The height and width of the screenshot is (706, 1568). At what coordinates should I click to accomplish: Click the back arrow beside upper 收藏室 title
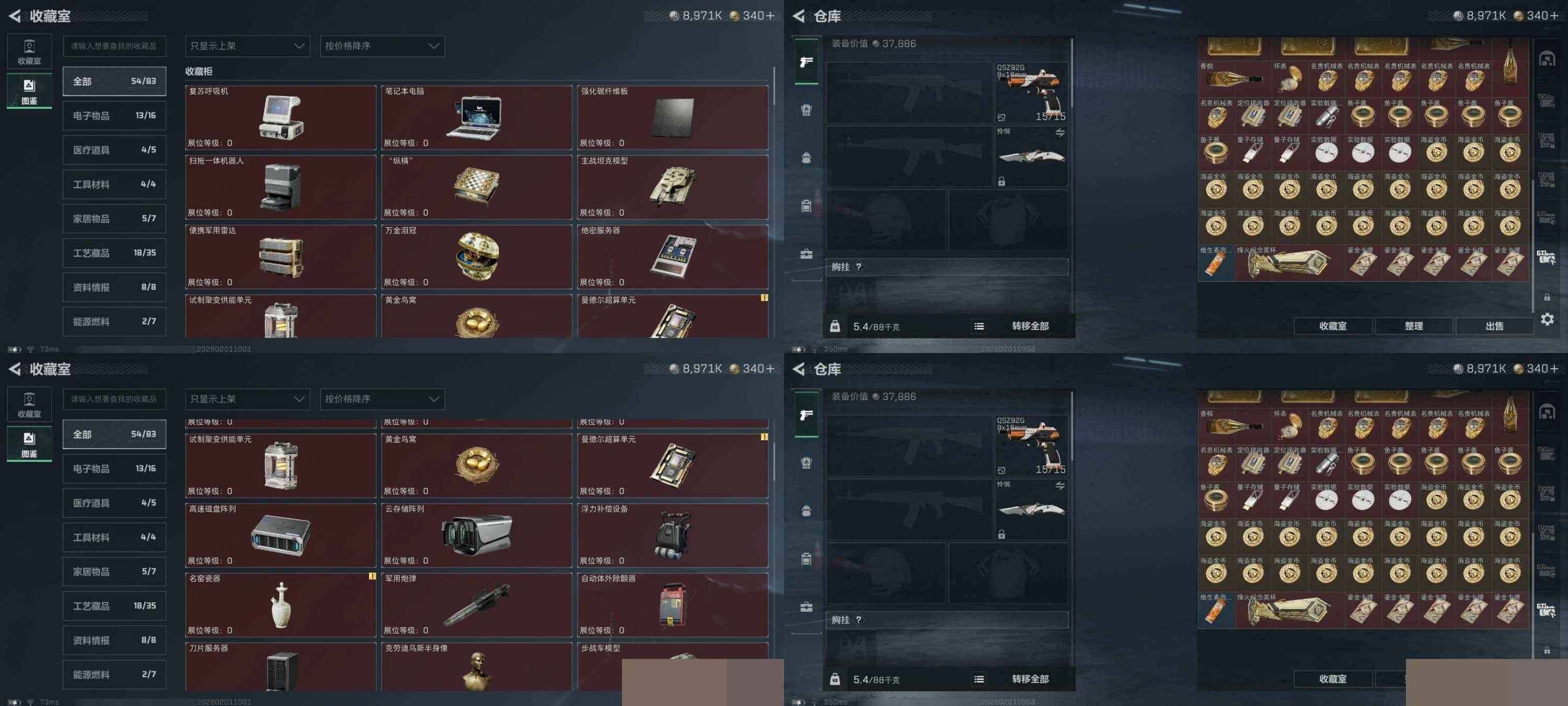tap(15, 16)
